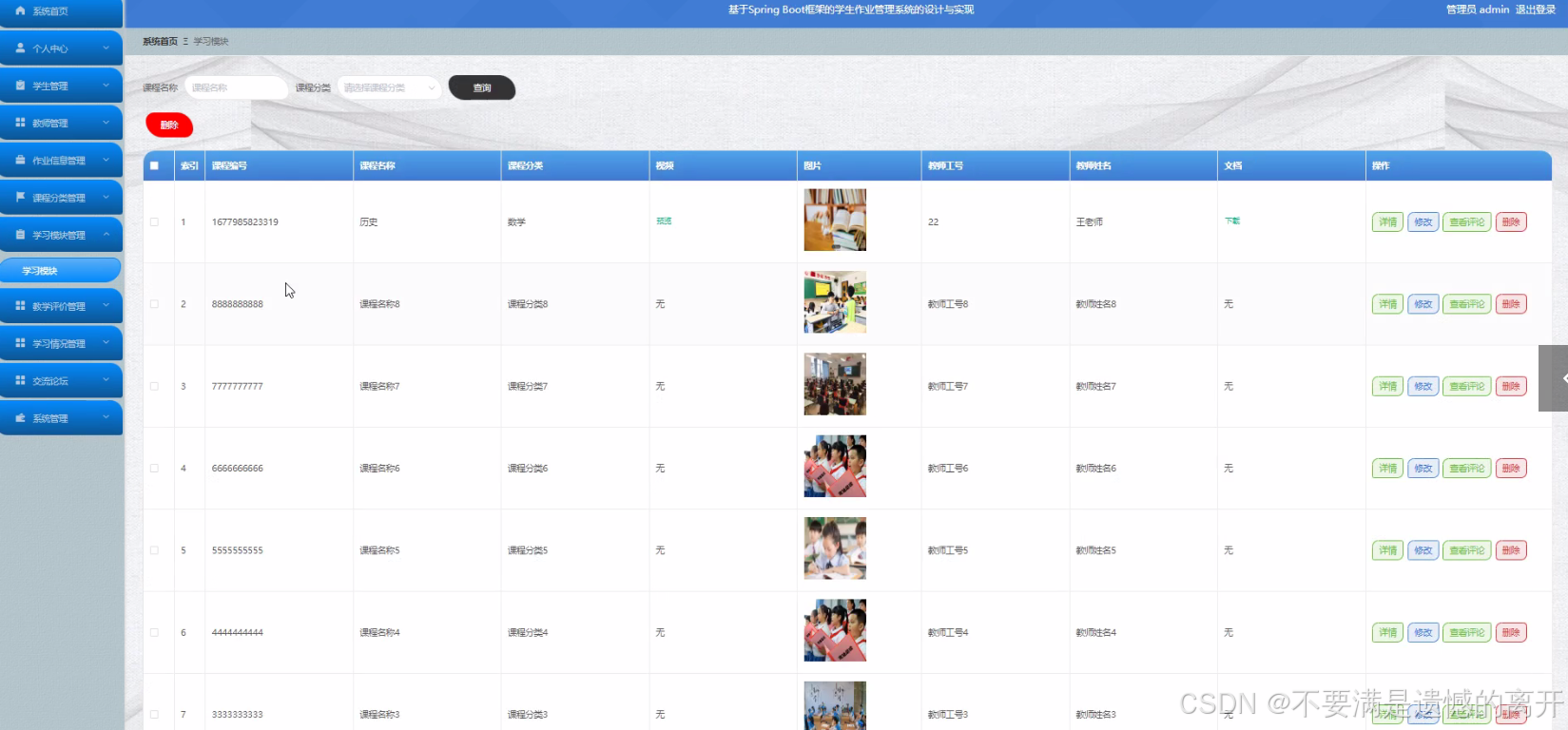Open the 系统管理 menu label
1568x730 pixels.
click(x=50, y=418)
